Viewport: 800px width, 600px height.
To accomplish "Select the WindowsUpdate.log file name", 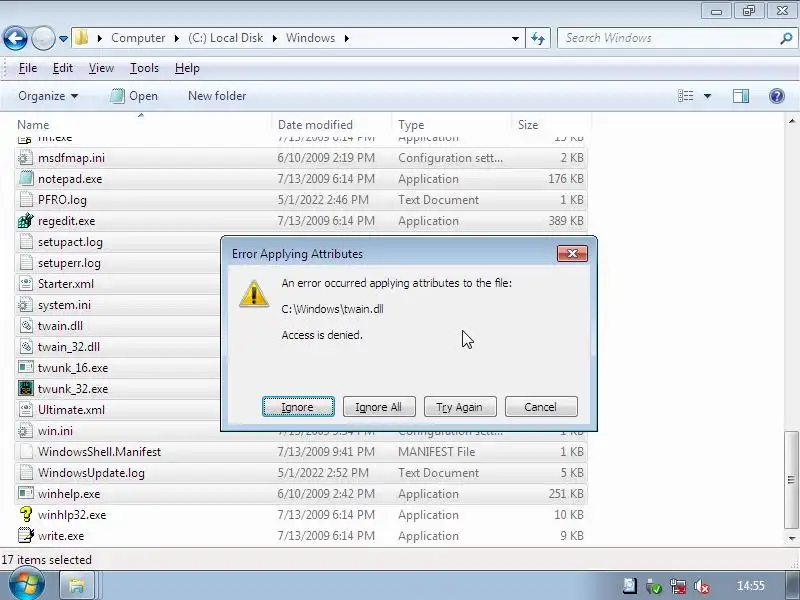I will pos(91,473).
